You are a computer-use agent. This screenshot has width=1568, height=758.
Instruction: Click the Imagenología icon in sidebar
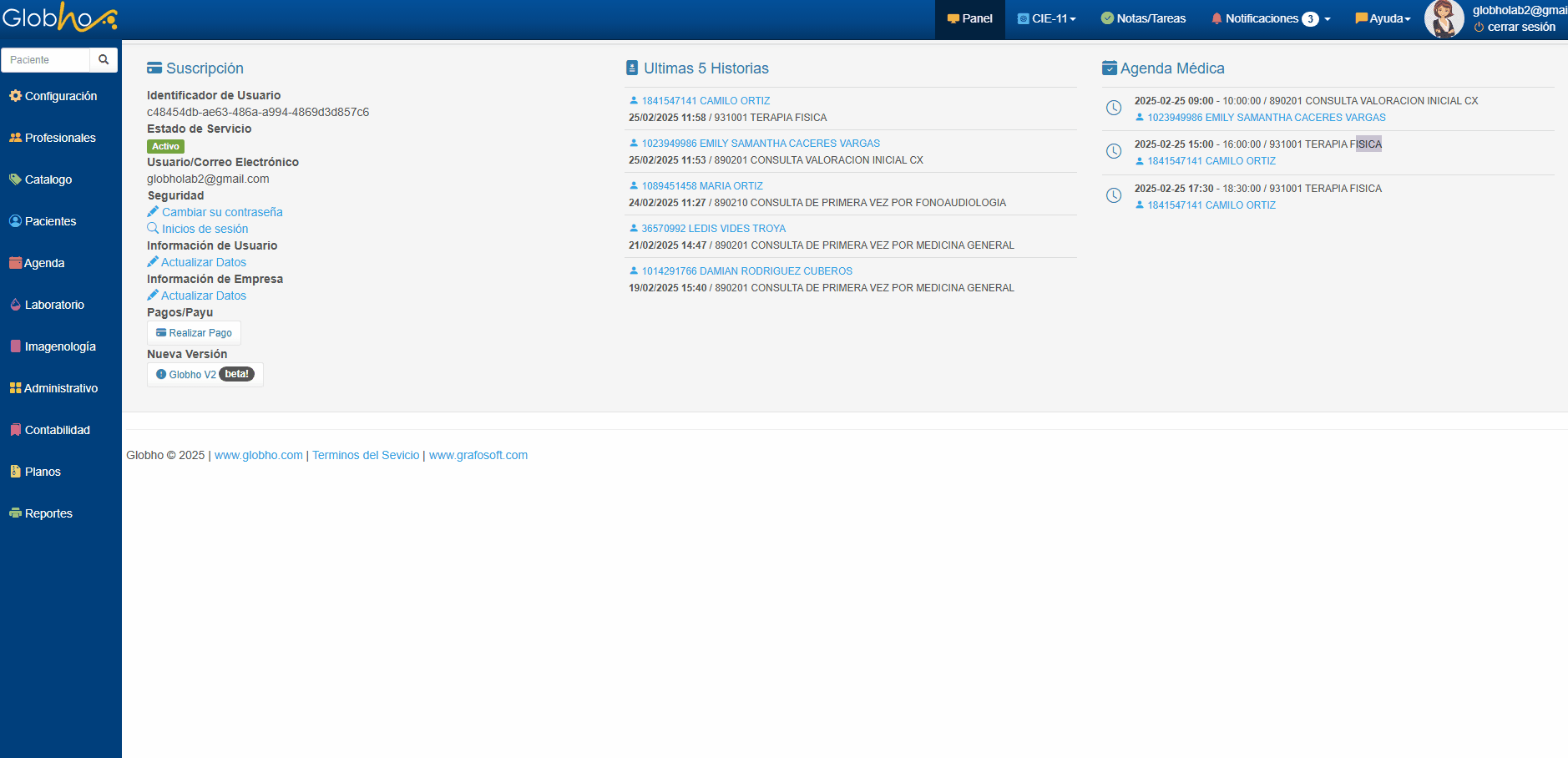15,346
